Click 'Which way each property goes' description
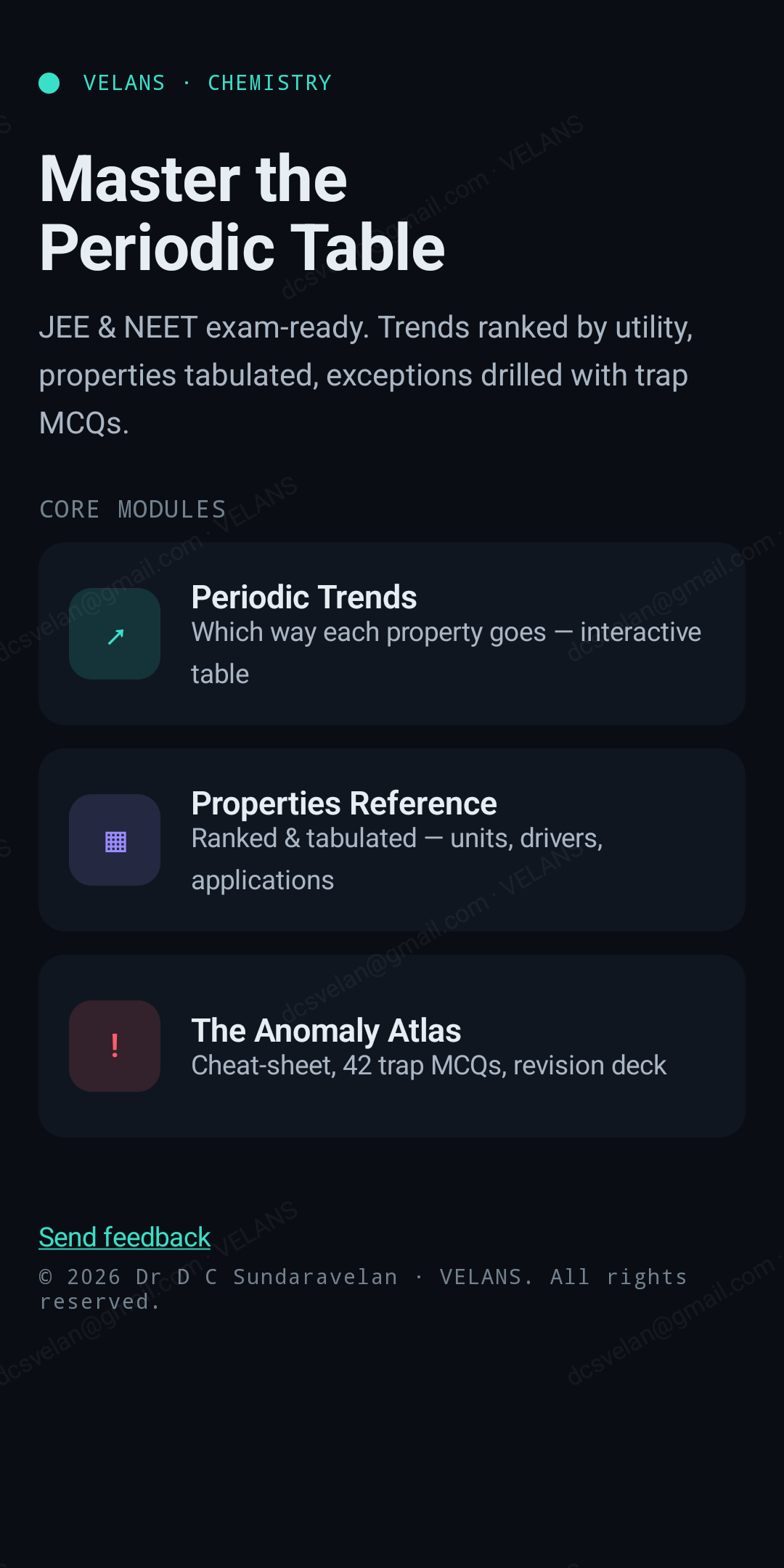The height and width of the screenshot is (1568, 784). [446, 653]
